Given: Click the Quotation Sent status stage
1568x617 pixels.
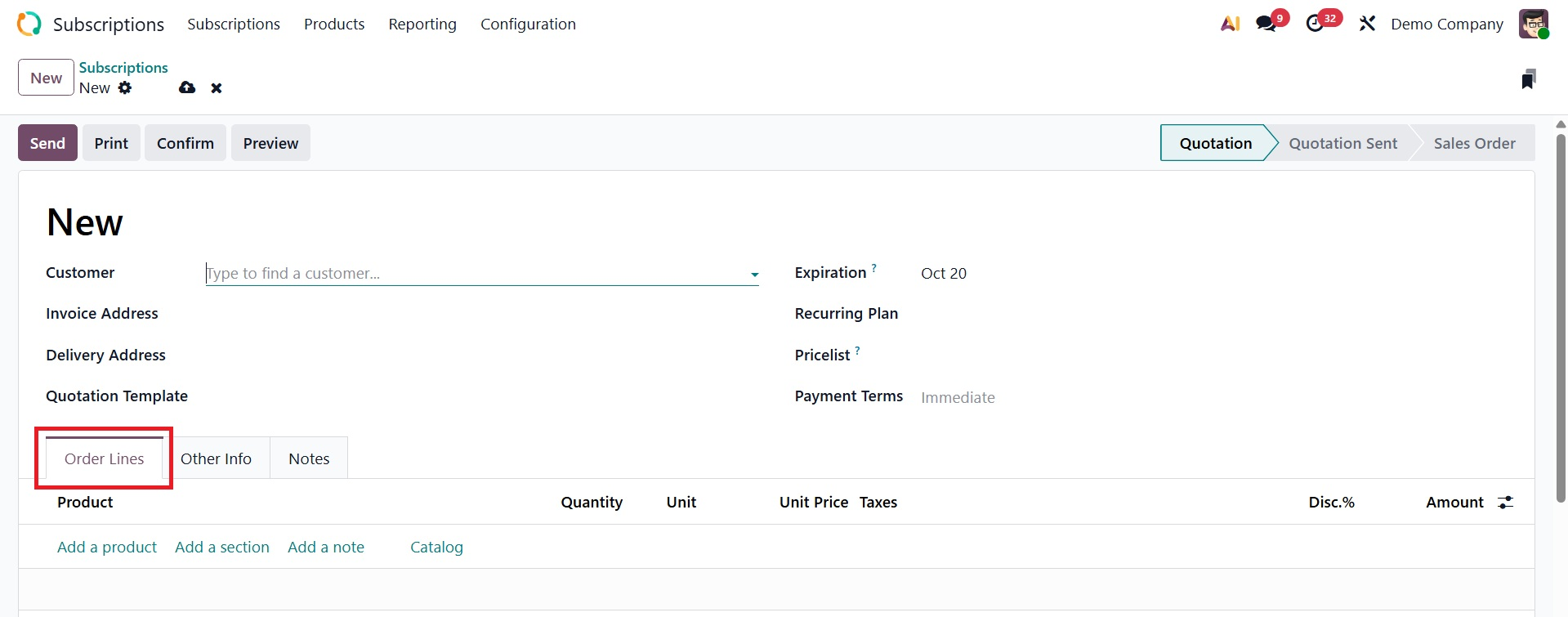Looking at the screenshot, I should 1342,143.
